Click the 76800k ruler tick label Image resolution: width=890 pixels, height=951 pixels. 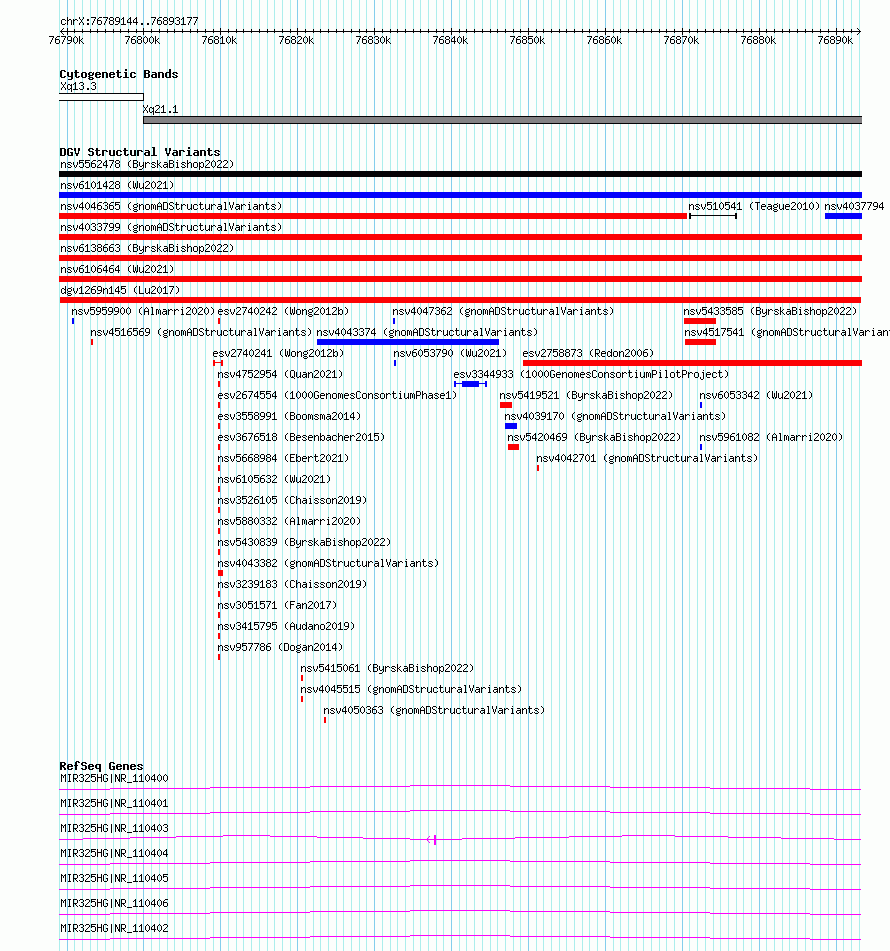pyautogui.click(x=142, y=41)
